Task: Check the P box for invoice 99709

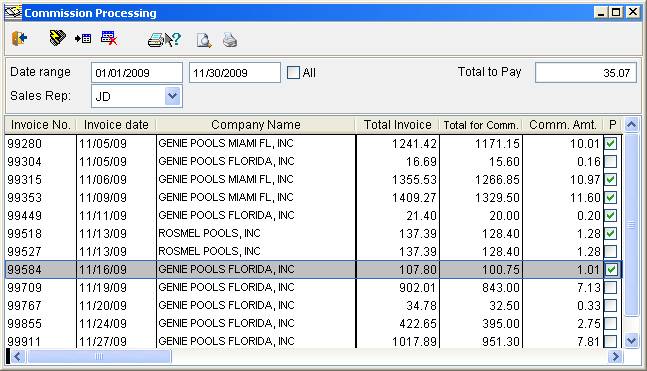Action: [611, 287]
